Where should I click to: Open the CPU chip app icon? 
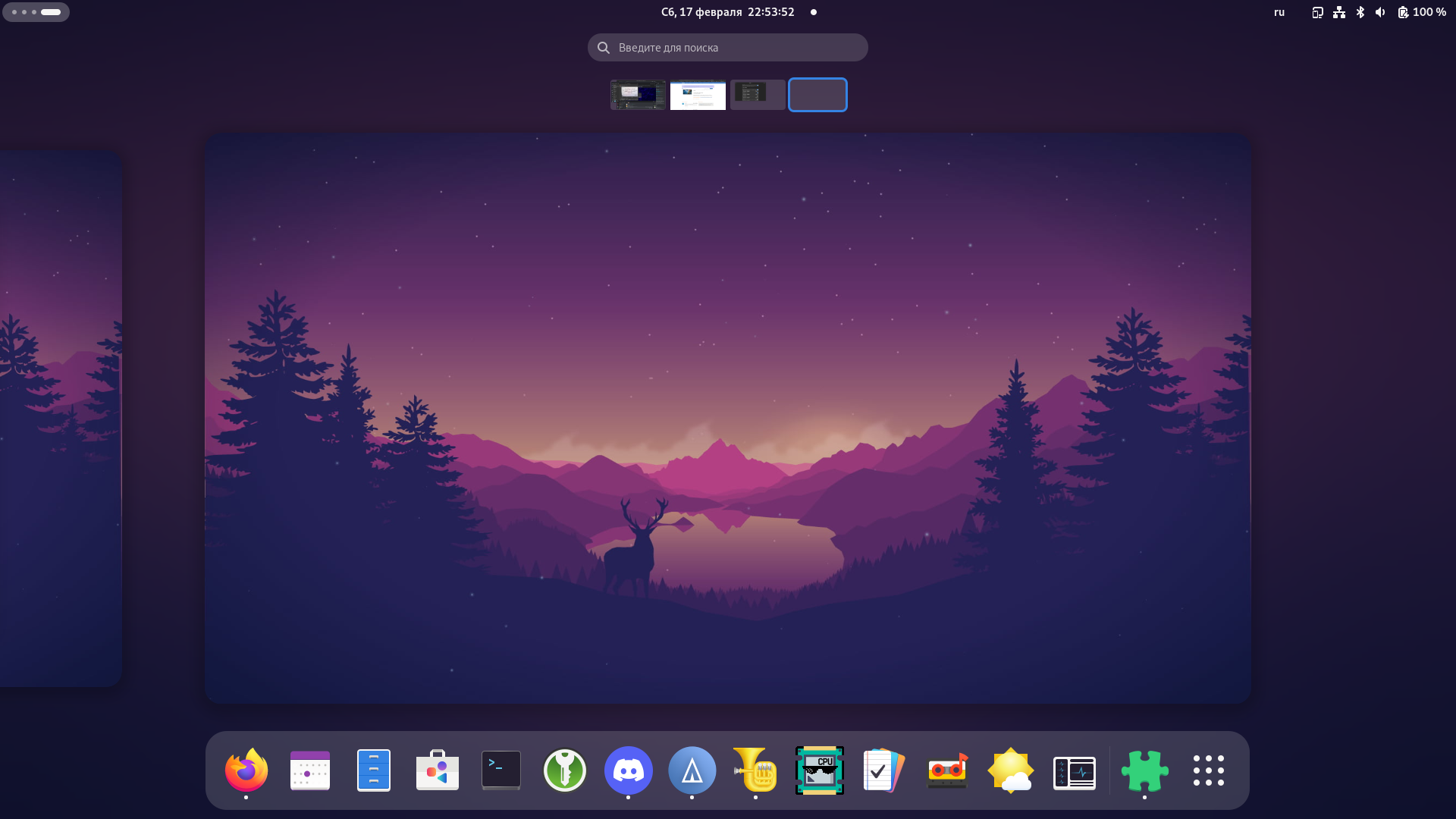click(x=820, y=770)
